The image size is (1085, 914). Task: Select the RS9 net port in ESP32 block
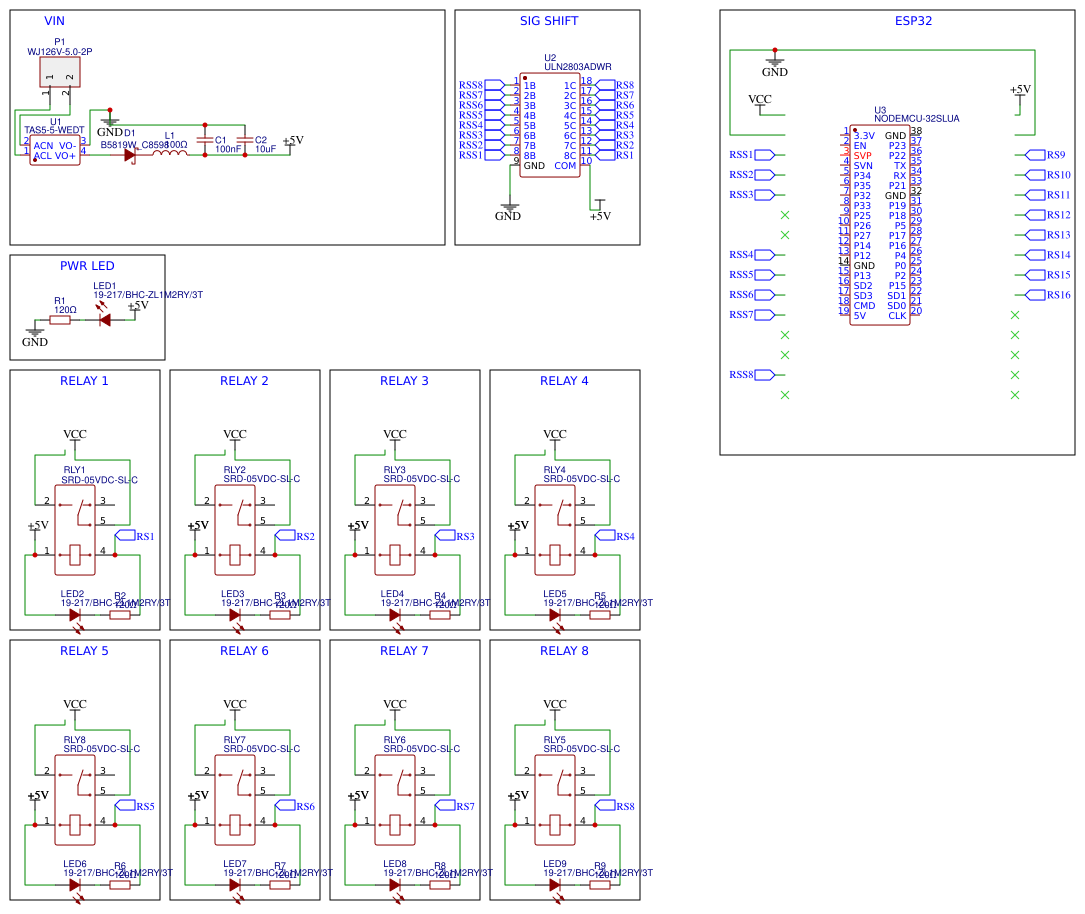click(x=1045, y=155)
